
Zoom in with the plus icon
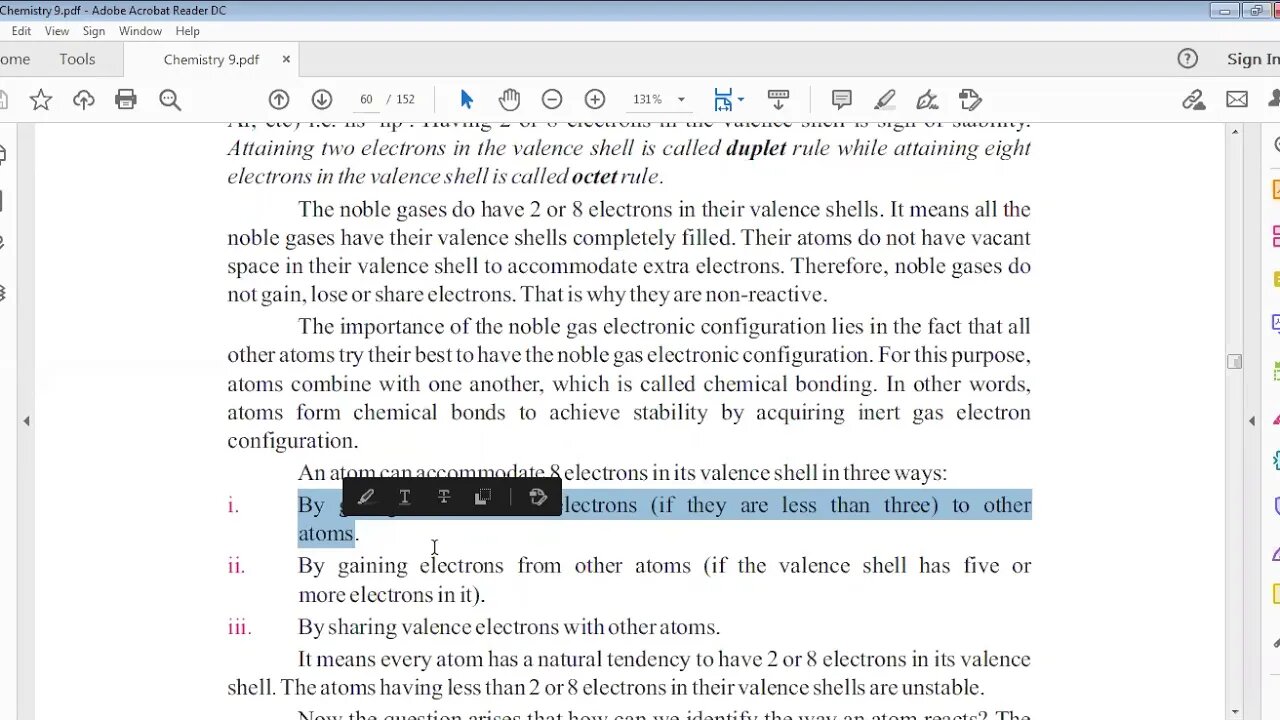pos(595,99)
